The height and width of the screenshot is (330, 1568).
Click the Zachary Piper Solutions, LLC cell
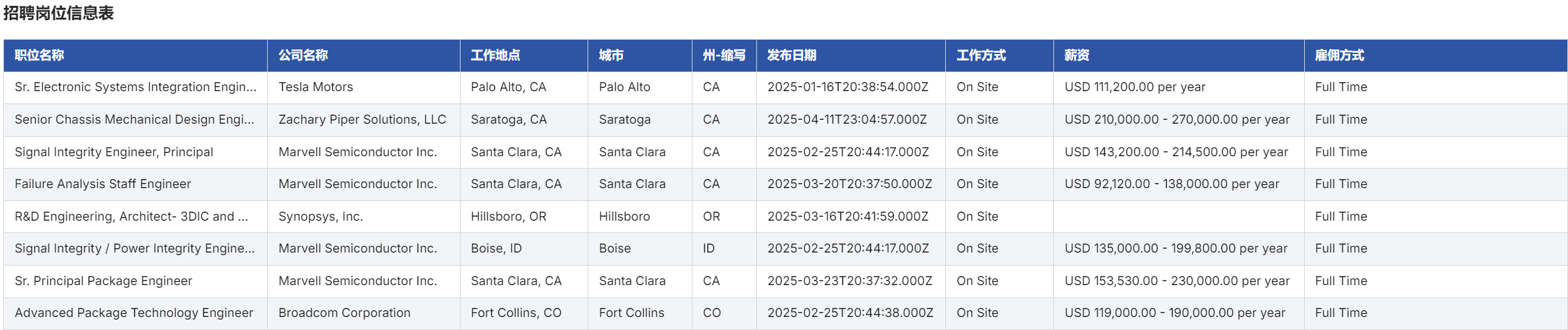point(362,120)
